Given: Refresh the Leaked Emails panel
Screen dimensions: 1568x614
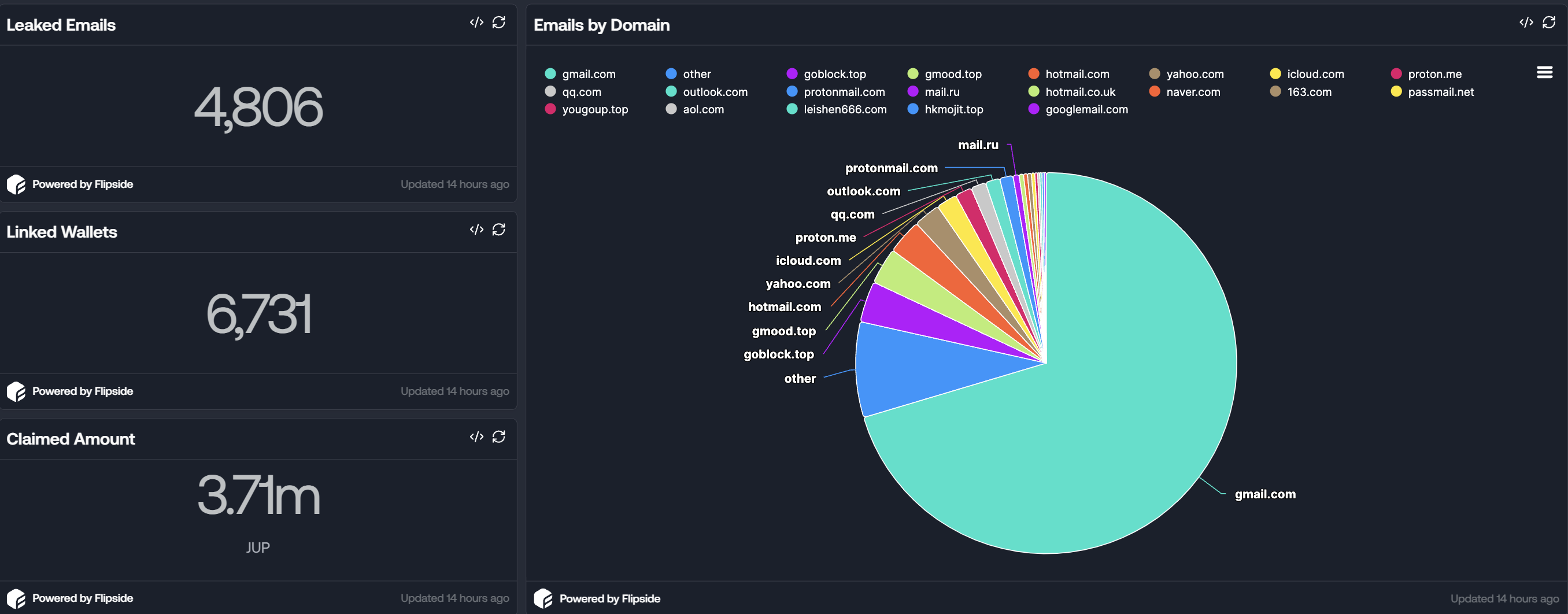Looking at the screenshot, I should click(498, 23).
